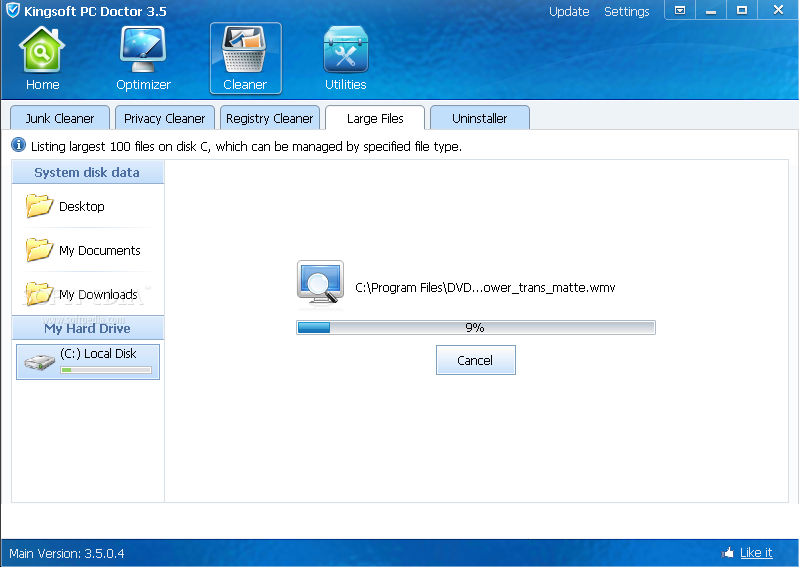Click the Local Disk drive icon
The height and width of the screenshot is (567, 799).
(40, 362)
